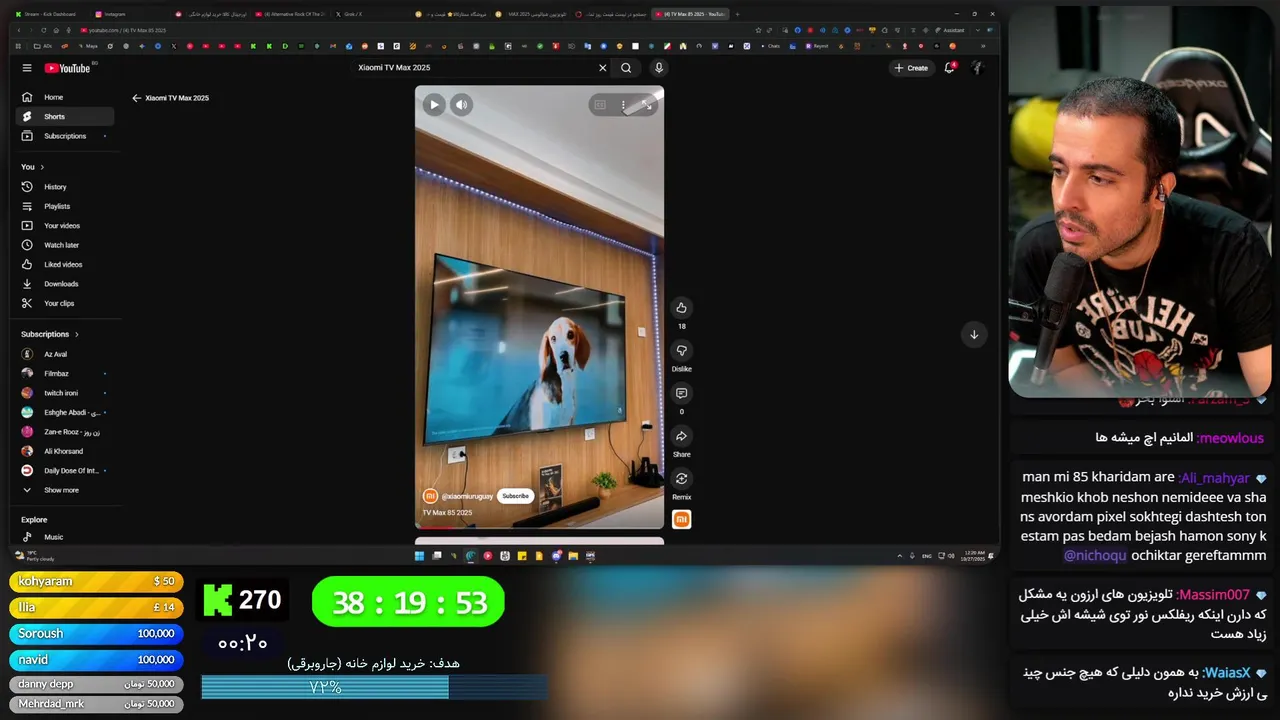The height and width of the screenshot is (720, 1280).
Task: Switch to the Instagram browser tab
Action: click(132, 14)
